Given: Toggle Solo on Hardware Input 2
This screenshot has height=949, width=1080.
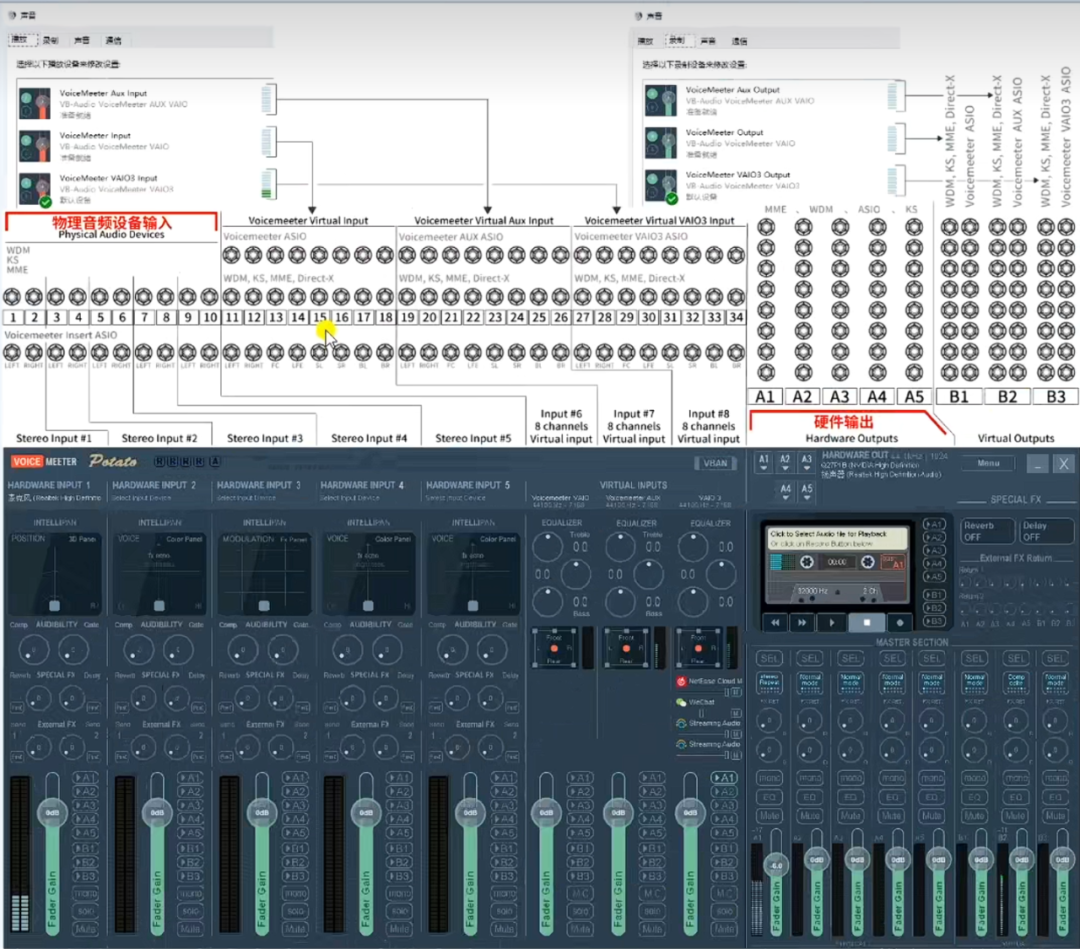Looking at the screenshot, I should pos(191,911).
